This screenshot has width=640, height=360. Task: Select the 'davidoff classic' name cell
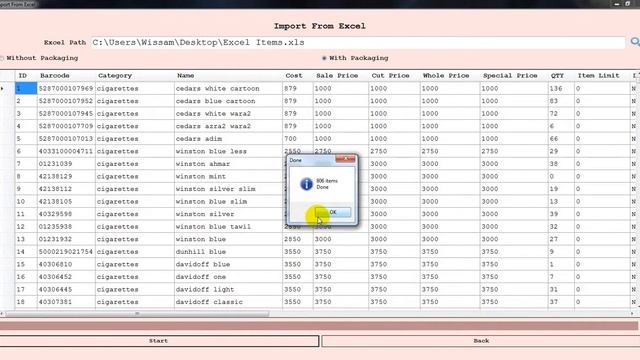click(228, 302)
